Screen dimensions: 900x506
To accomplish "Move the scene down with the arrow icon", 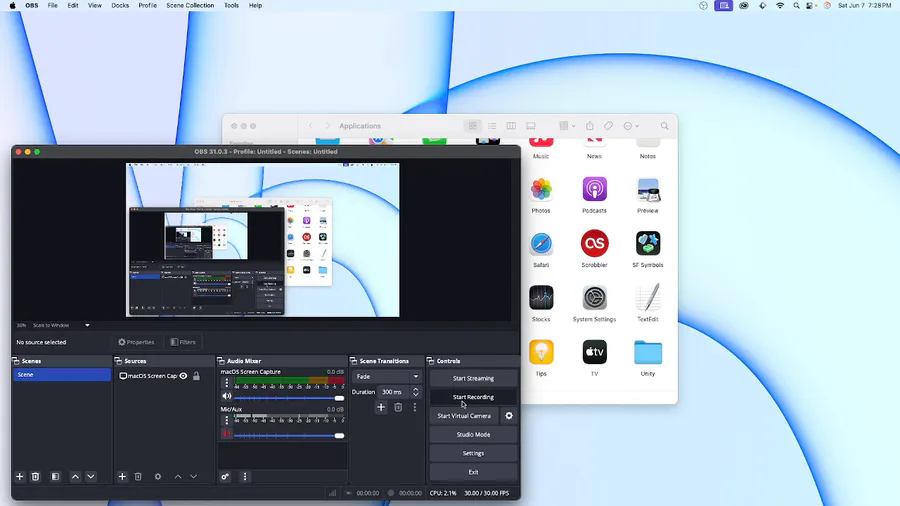I will (x=91, y=477).
